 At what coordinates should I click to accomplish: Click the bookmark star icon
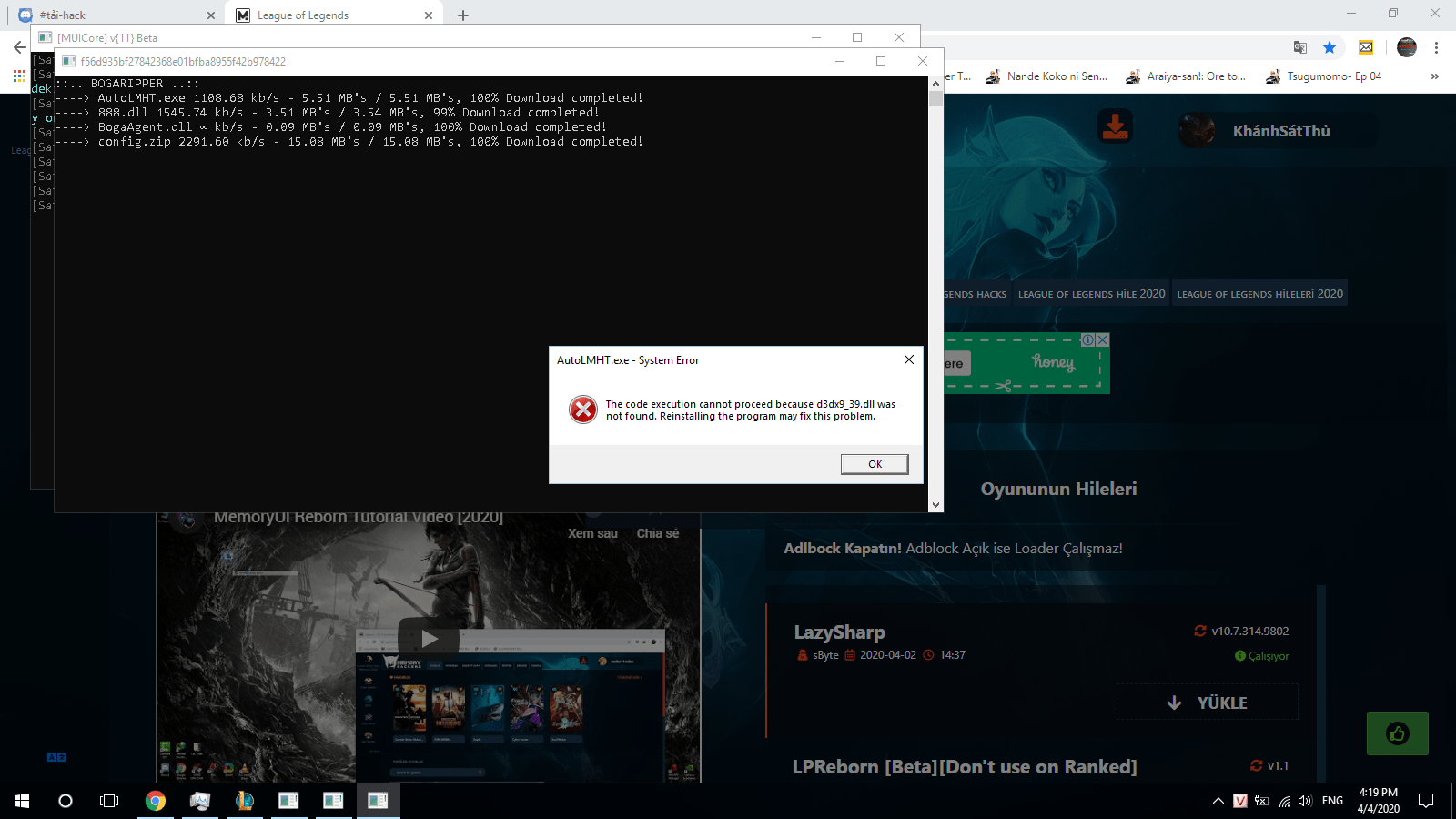coord(1330,47)
